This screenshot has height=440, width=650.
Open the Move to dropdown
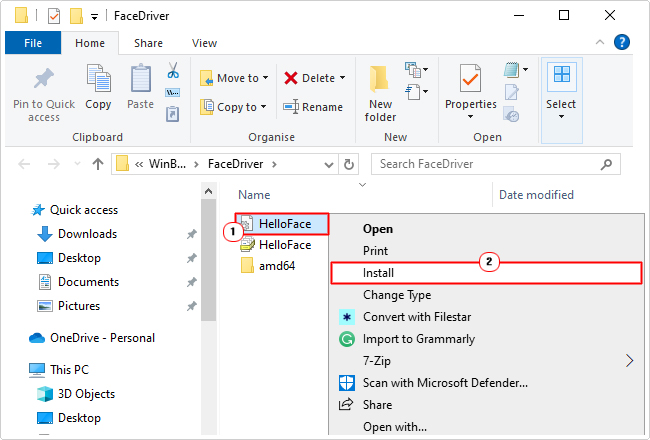tap(234, 78)
